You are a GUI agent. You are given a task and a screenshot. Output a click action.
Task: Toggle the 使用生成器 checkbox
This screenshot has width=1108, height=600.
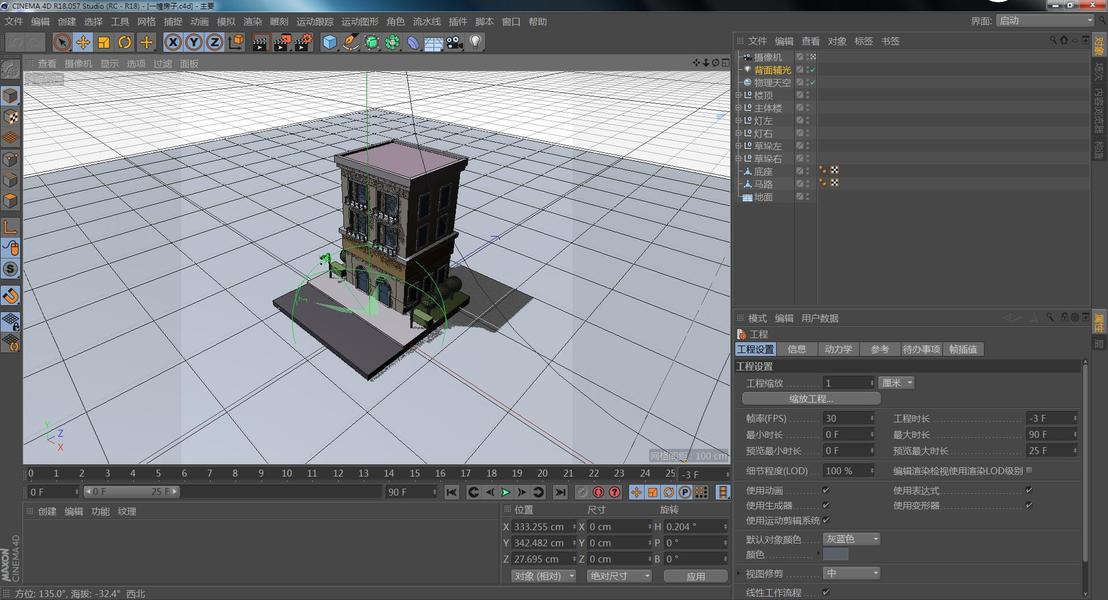(x=825, y=505)
